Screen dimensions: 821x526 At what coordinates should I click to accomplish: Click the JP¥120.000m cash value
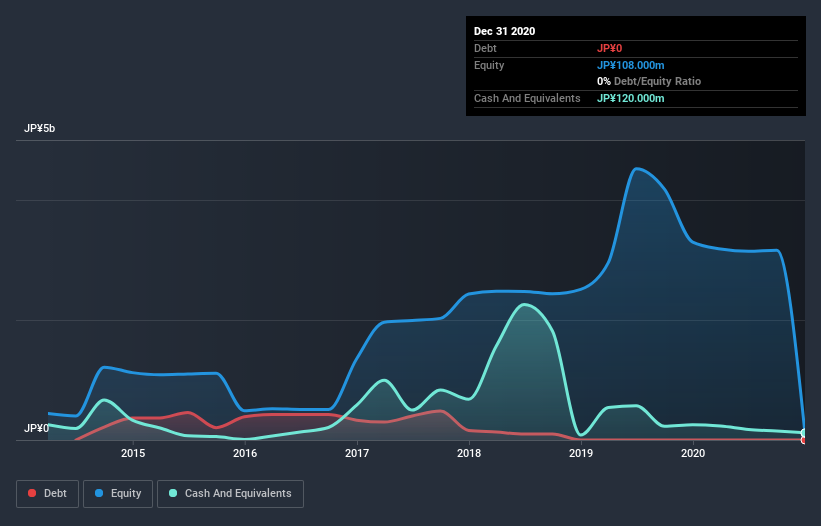point(630,98)
